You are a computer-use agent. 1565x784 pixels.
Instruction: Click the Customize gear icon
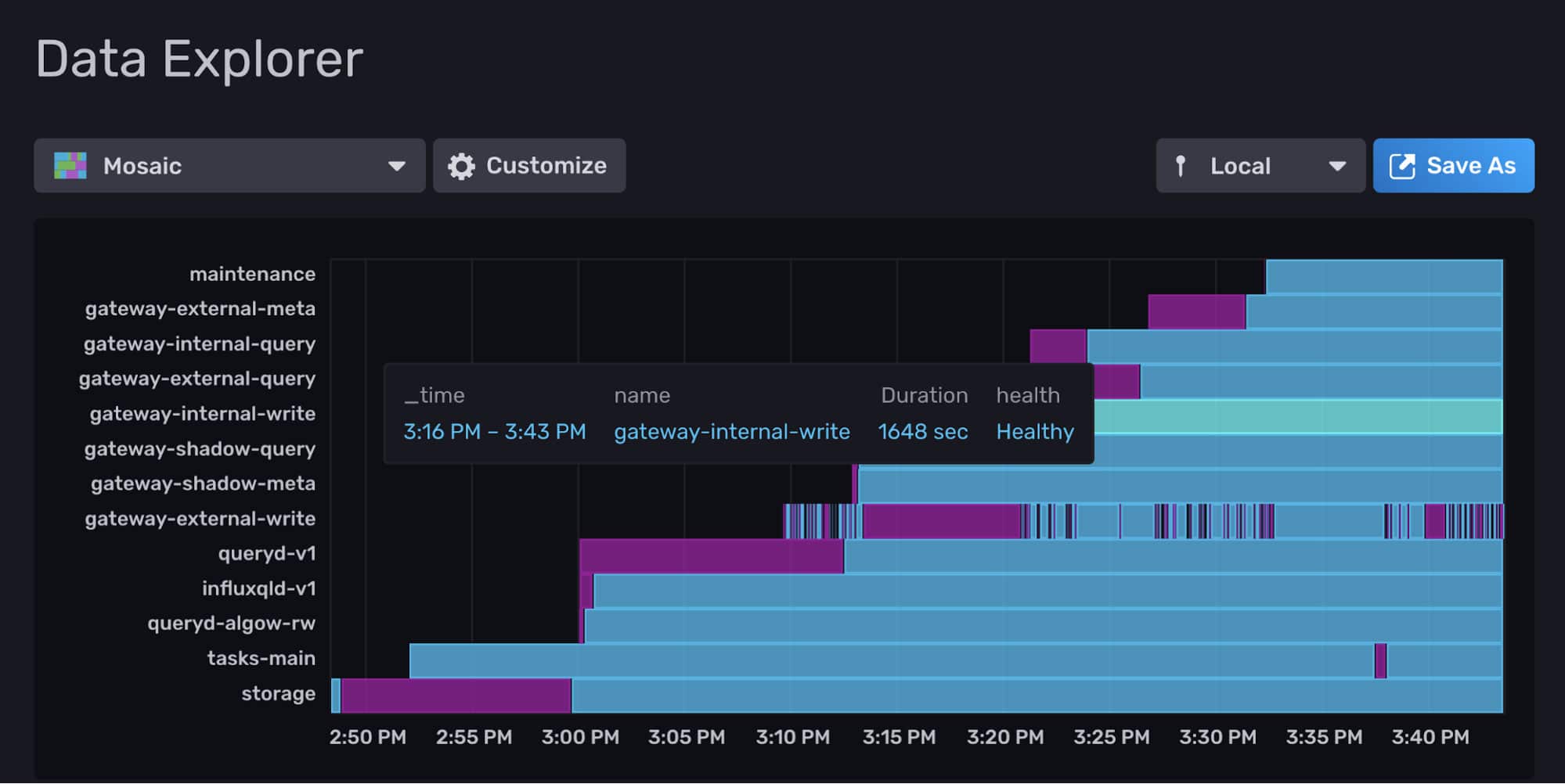click(x=461, y=166)
